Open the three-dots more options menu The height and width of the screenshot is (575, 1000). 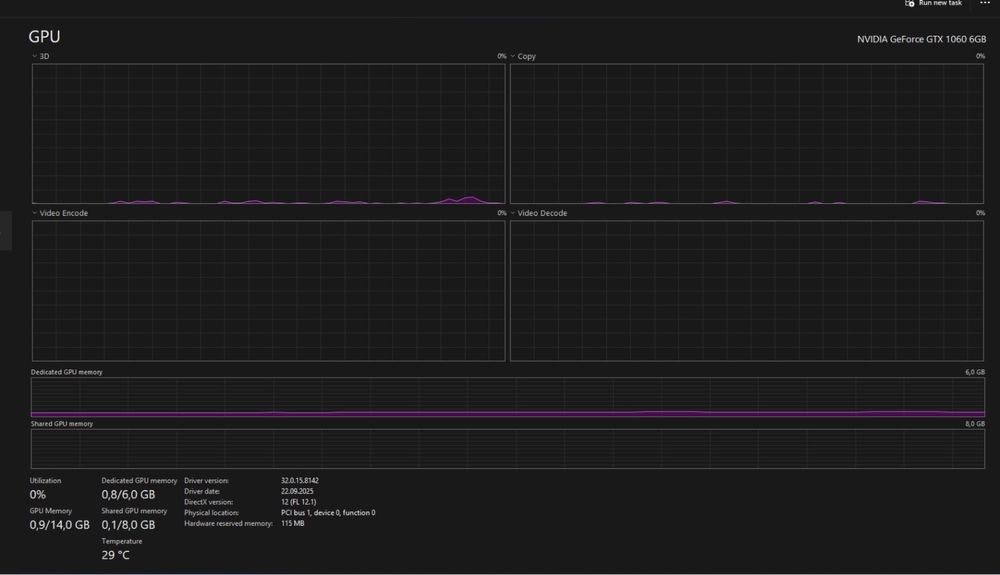tap(985, 3)
